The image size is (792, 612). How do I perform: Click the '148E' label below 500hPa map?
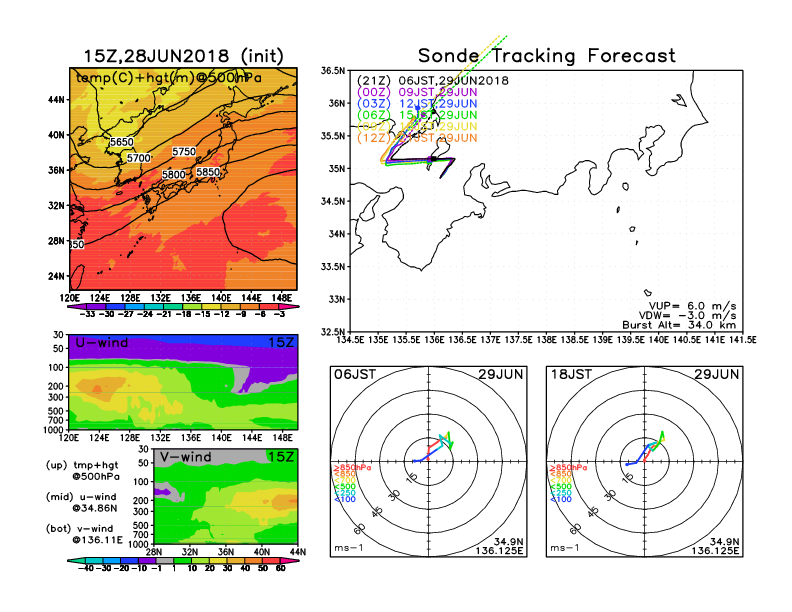click(282, 297)
